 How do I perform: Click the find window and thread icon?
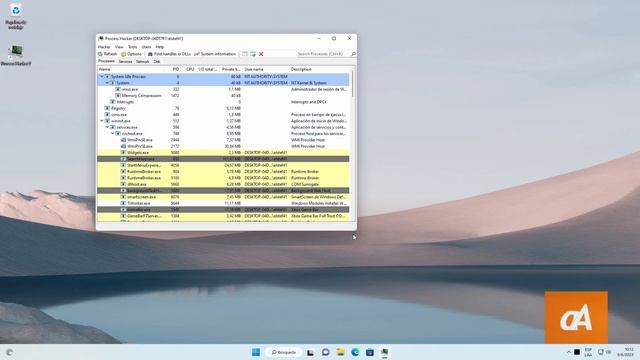[x=253, y=54]
